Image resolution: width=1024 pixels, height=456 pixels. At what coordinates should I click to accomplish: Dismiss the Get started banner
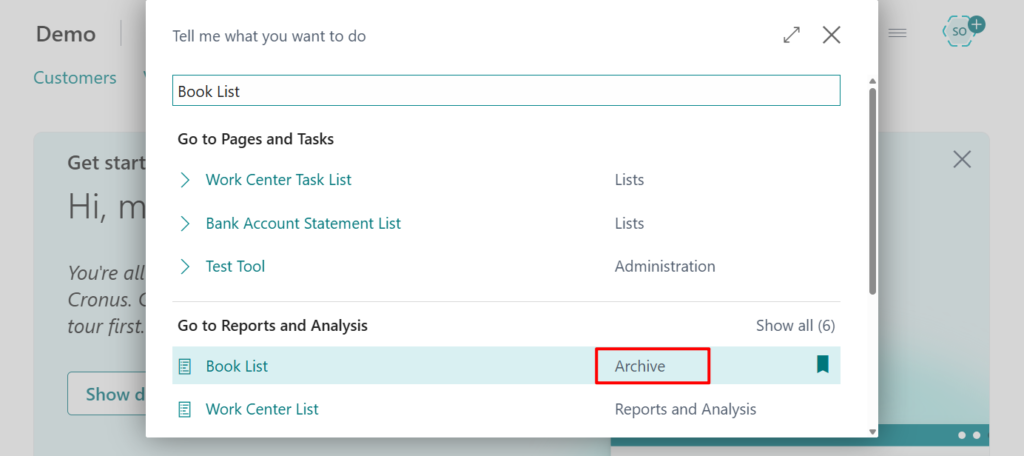tap(961, 159)
